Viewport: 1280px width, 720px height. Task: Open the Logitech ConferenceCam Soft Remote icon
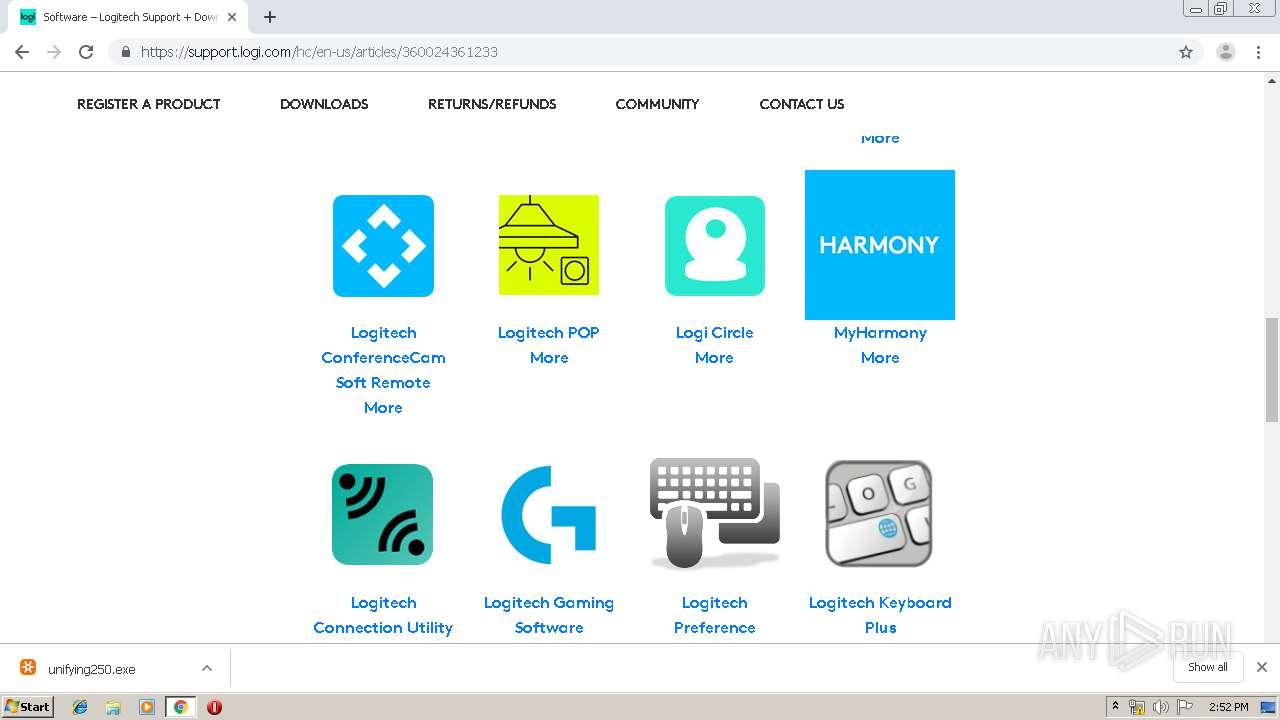[x=383, y=246]
